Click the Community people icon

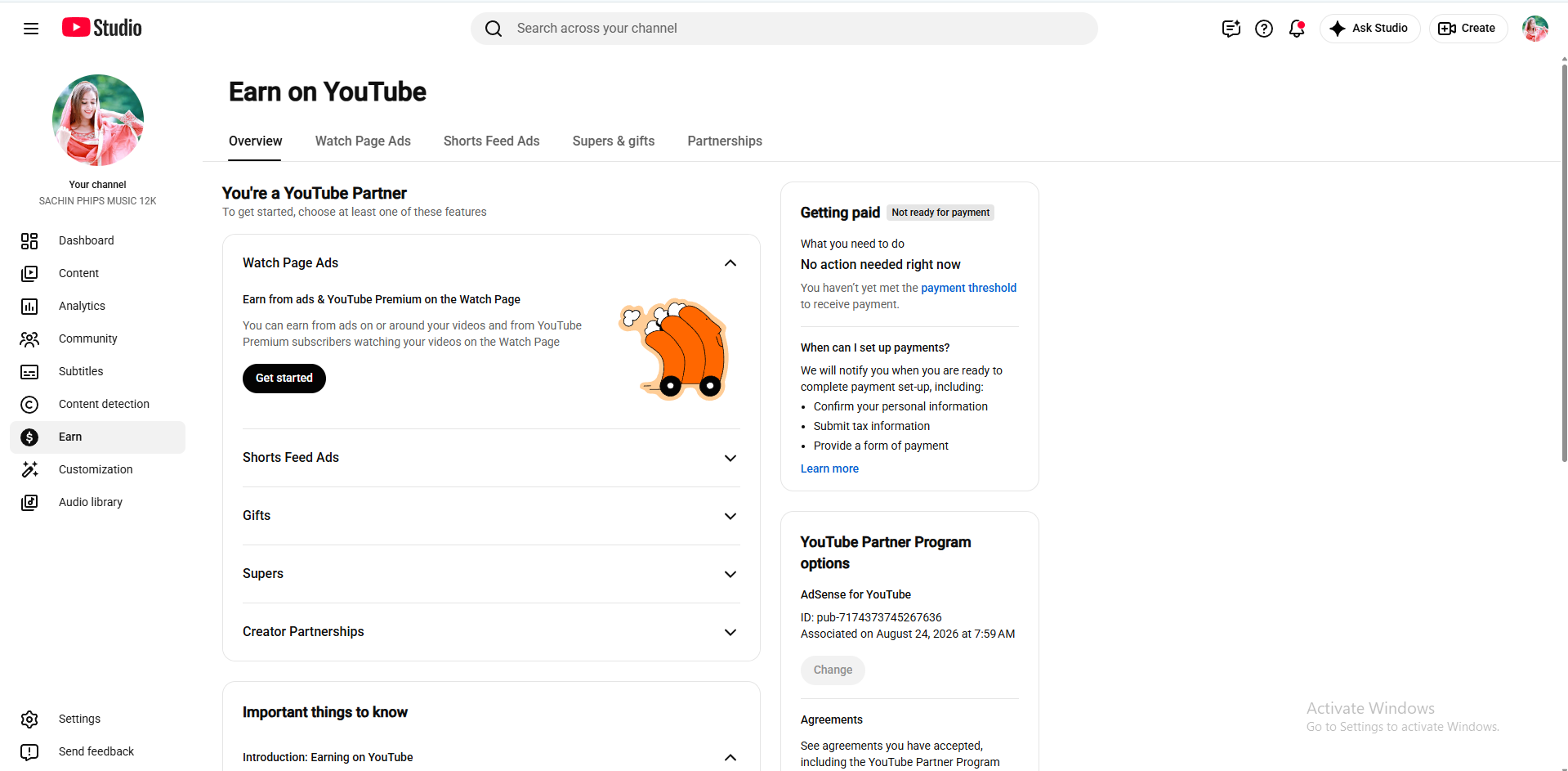coord(29,338)
